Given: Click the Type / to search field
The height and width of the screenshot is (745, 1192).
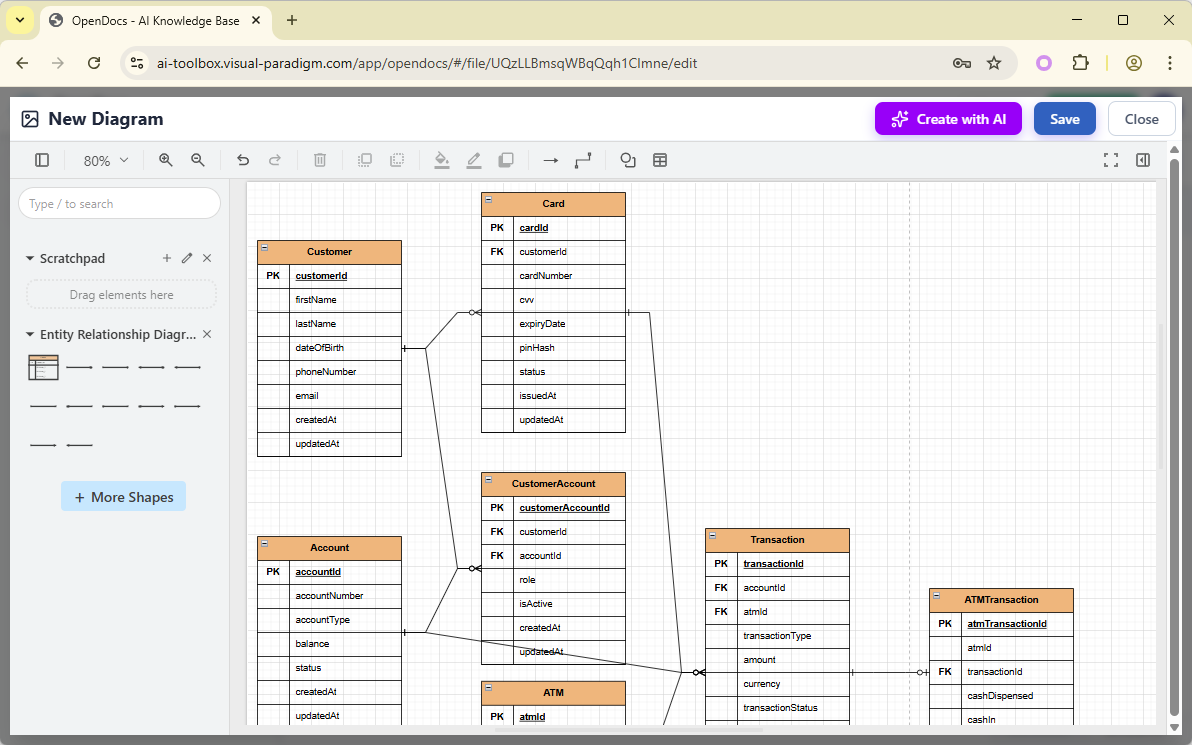Looking at the screenshot, I should 118,203.
